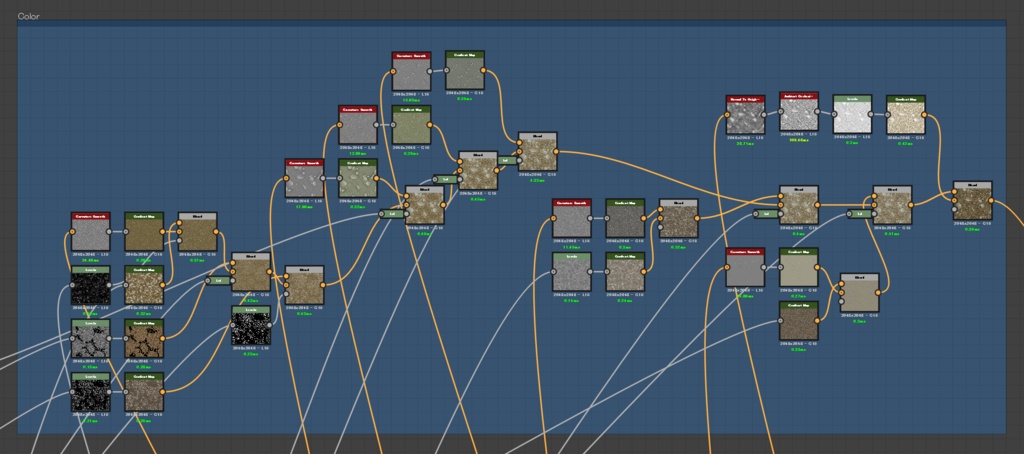
Task: Select the Blend node directly under Ambient Occlusion
Action: click(x=799, y=205)
